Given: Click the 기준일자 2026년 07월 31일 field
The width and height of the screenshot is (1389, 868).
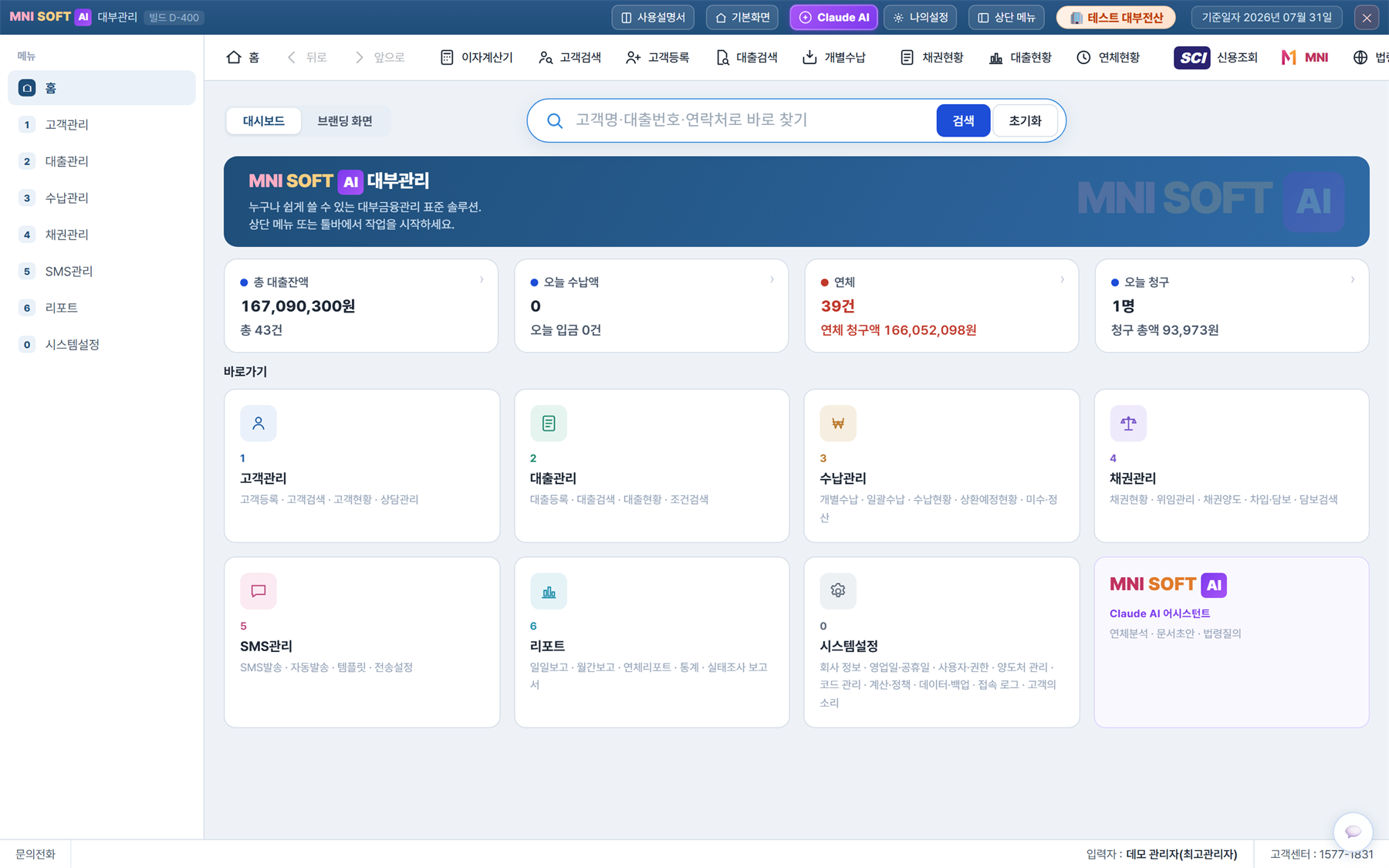Looking at the screenshot, I should tap(1266, 17).
